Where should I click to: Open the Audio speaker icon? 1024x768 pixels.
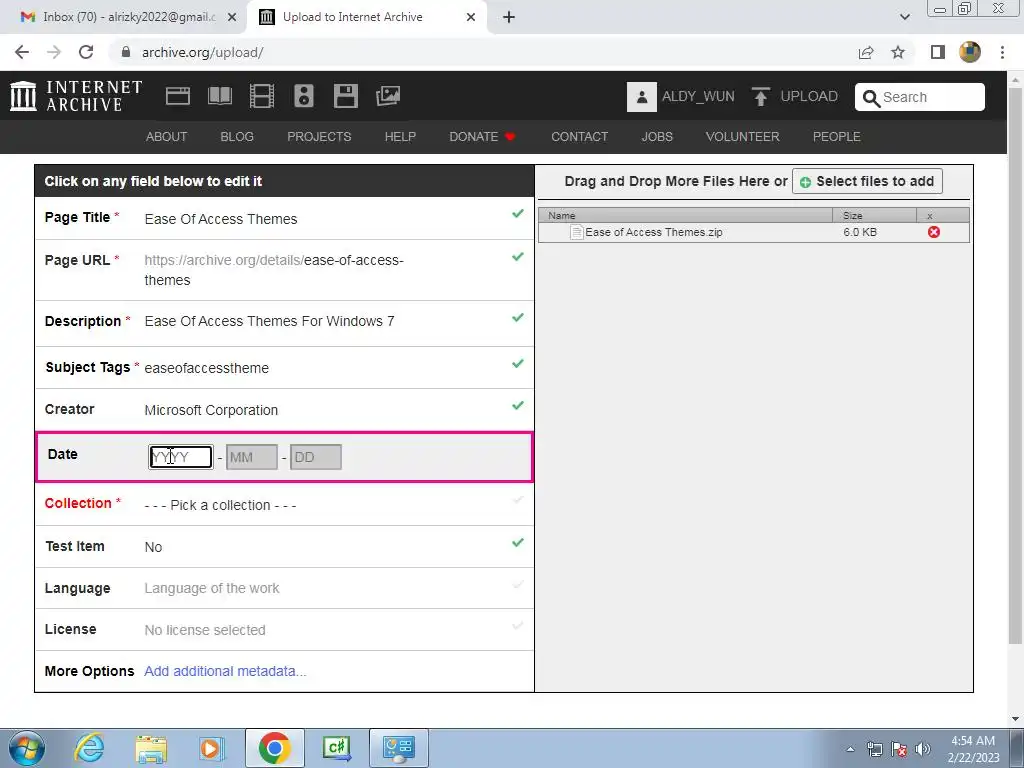point(304,96)
